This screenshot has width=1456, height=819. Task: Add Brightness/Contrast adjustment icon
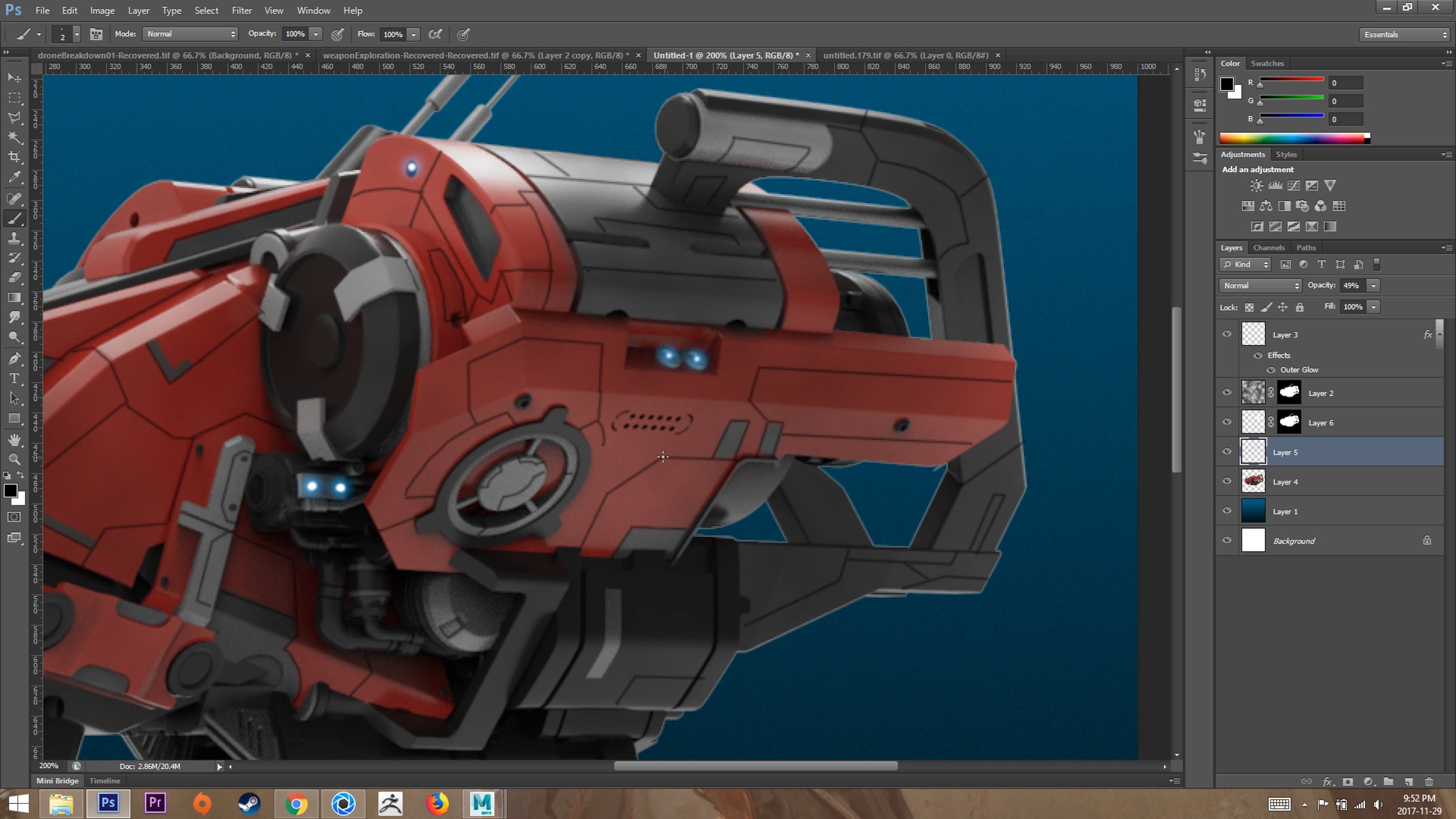[x=1256, y=186]
